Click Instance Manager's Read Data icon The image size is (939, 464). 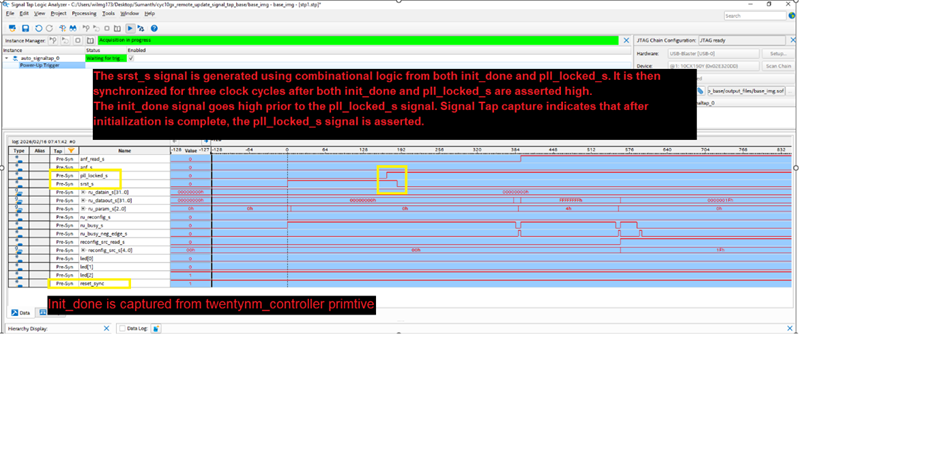point(90,40)
